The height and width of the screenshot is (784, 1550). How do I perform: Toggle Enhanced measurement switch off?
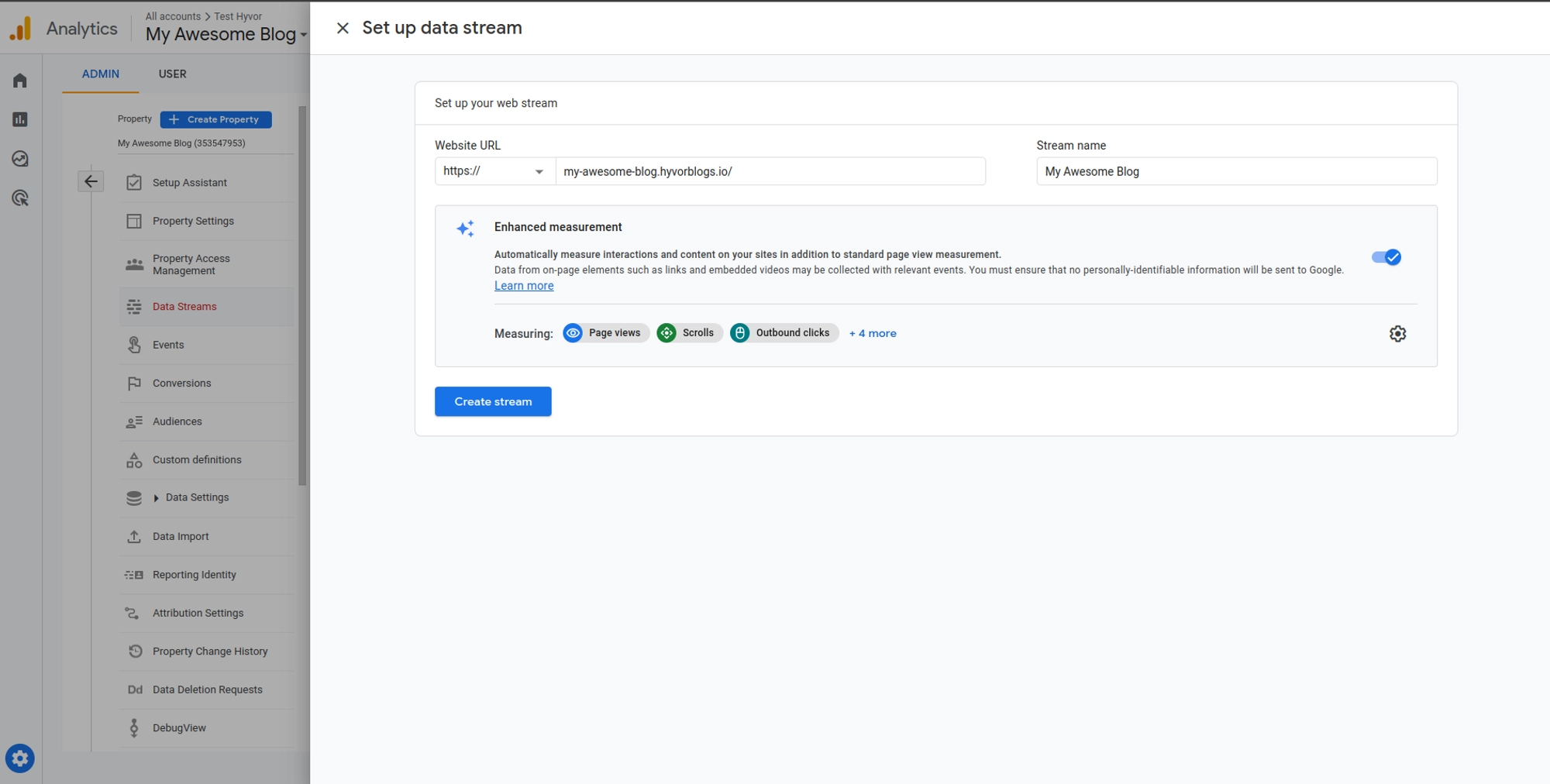click(1386, 257)
